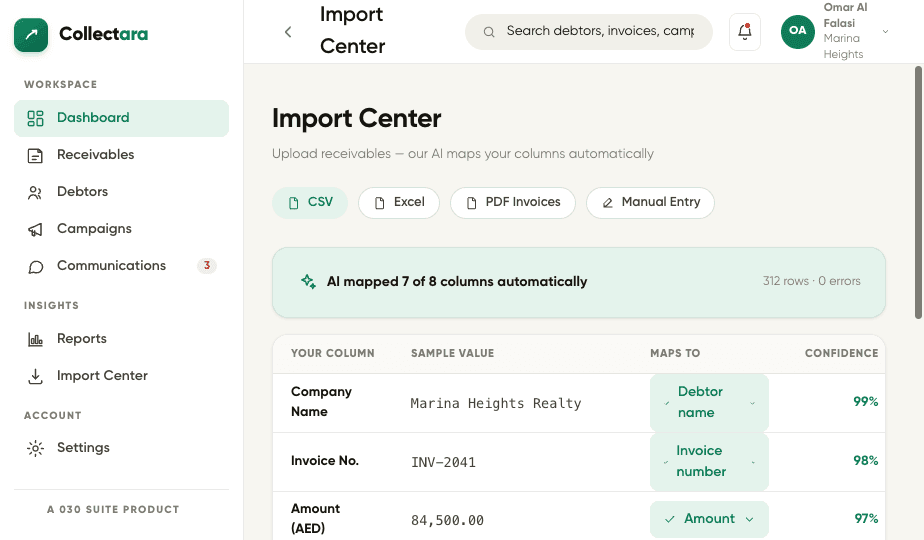Switch to the Excel upload tab

[x=399, y=202]
